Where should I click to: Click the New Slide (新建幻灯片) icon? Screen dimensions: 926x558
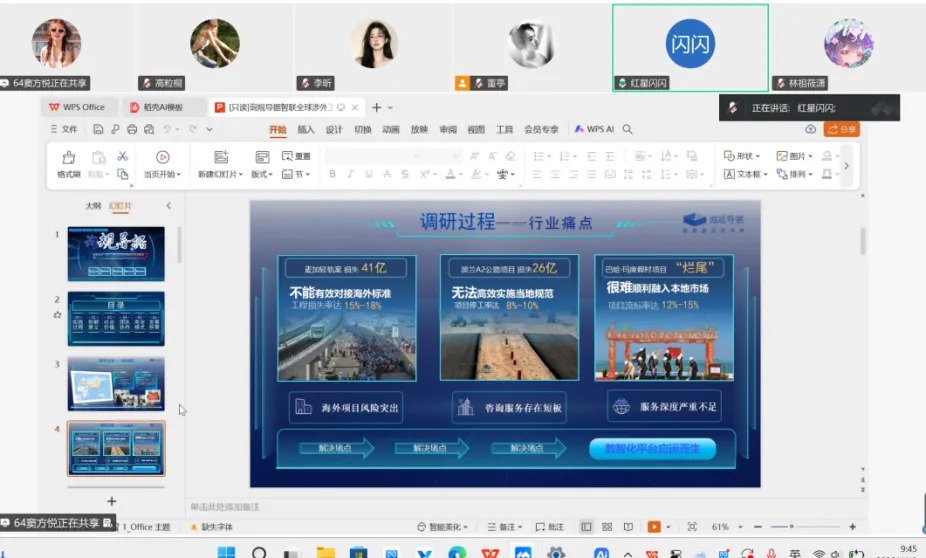point(221,156)
